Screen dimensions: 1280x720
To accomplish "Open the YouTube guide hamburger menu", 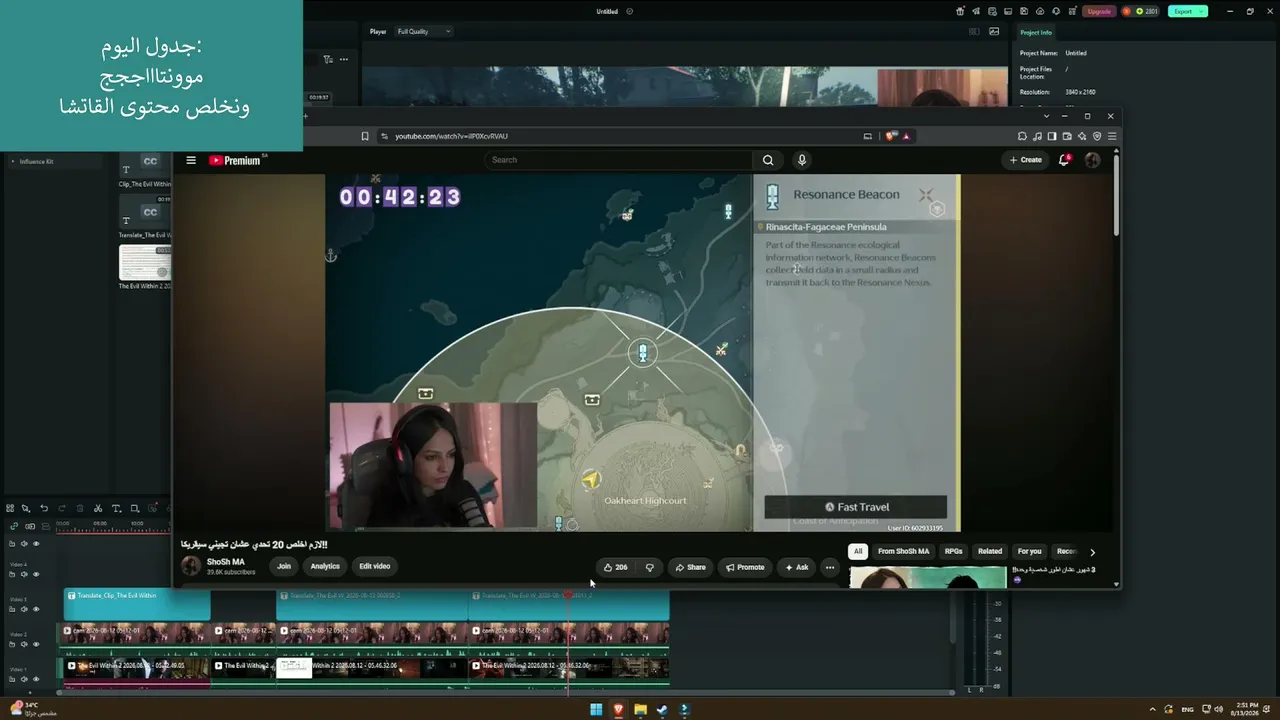I will [x=191, y=160].
